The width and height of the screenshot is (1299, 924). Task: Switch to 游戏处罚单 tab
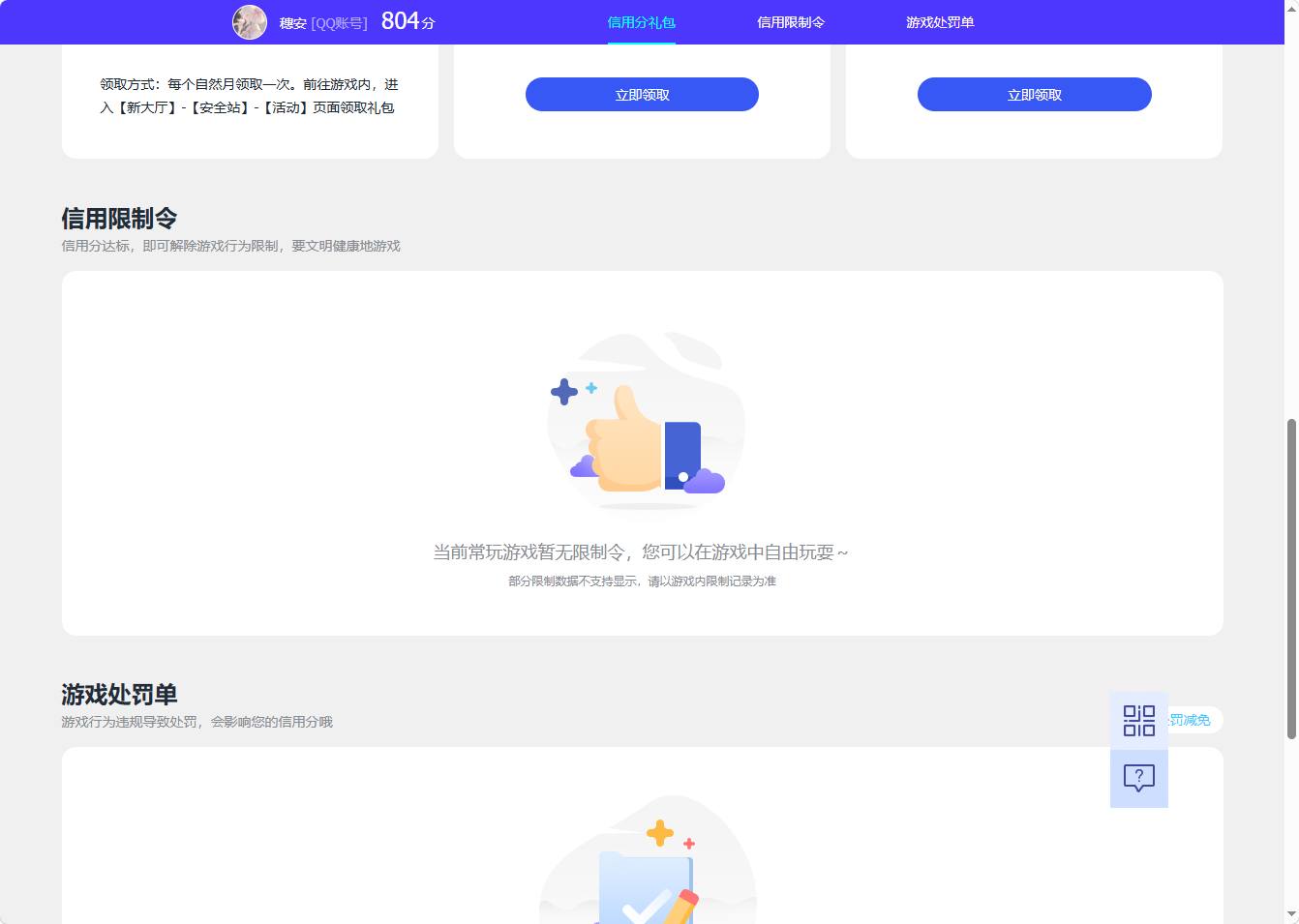940,22
